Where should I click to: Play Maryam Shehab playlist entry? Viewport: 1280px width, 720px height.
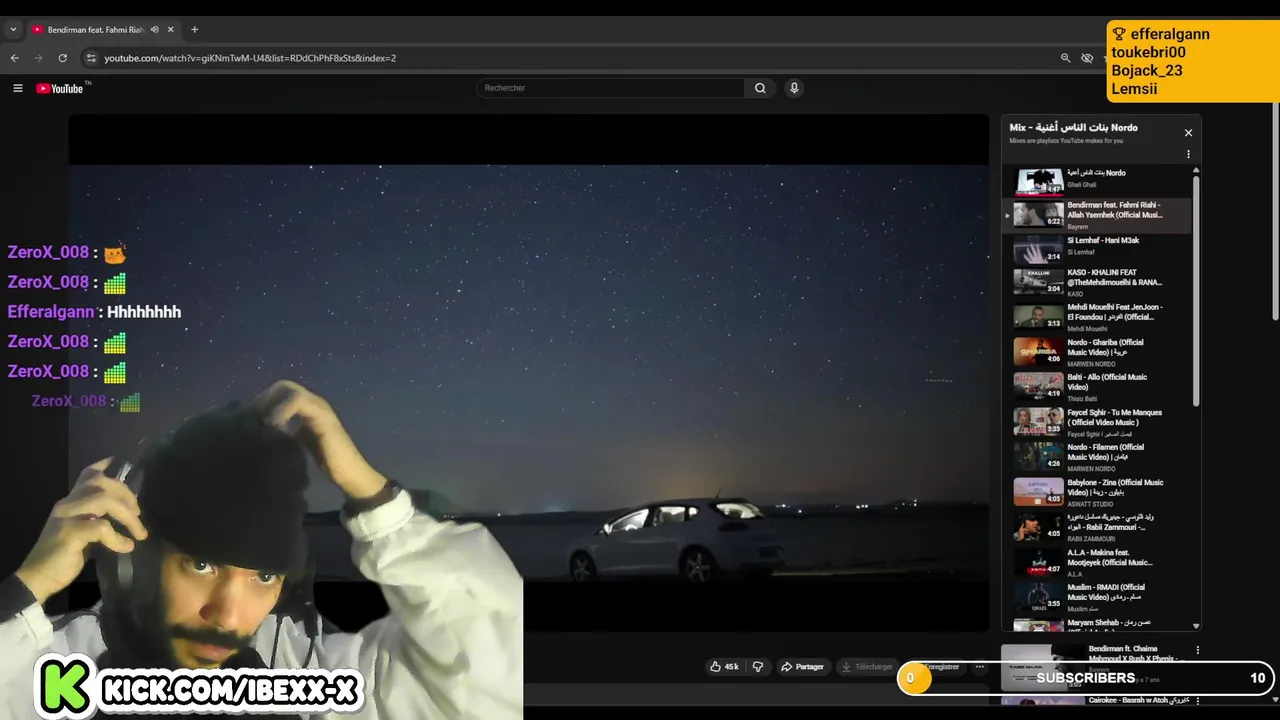point(1096,624)
